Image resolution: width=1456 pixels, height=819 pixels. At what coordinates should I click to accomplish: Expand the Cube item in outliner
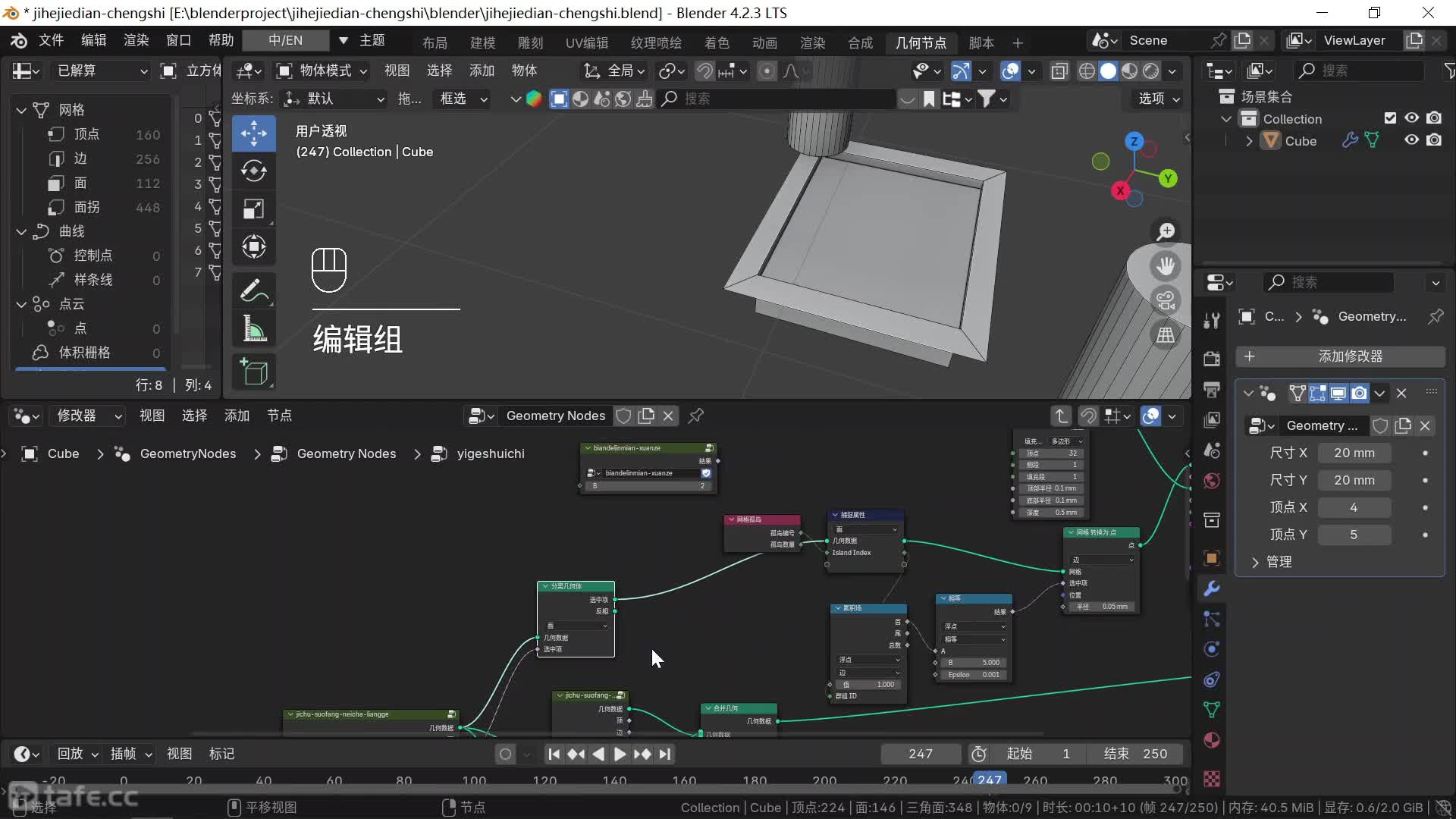click(x=1248, y=141)
